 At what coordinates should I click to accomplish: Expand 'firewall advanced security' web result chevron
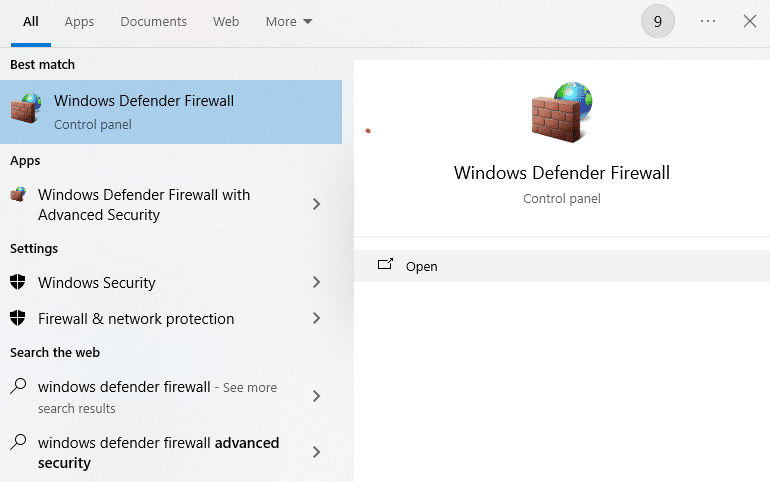point(316,452)
